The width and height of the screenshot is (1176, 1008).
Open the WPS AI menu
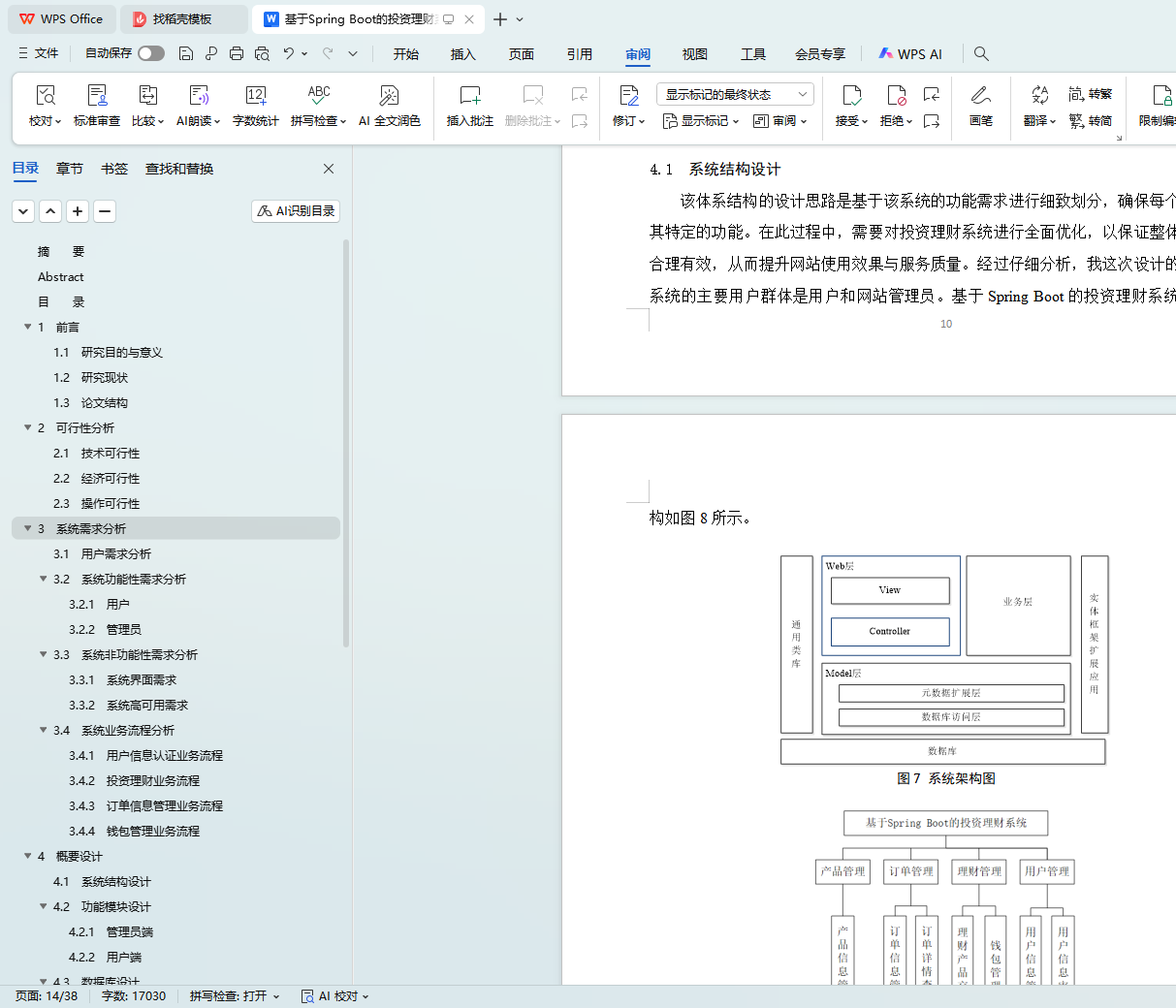(909, 54)
